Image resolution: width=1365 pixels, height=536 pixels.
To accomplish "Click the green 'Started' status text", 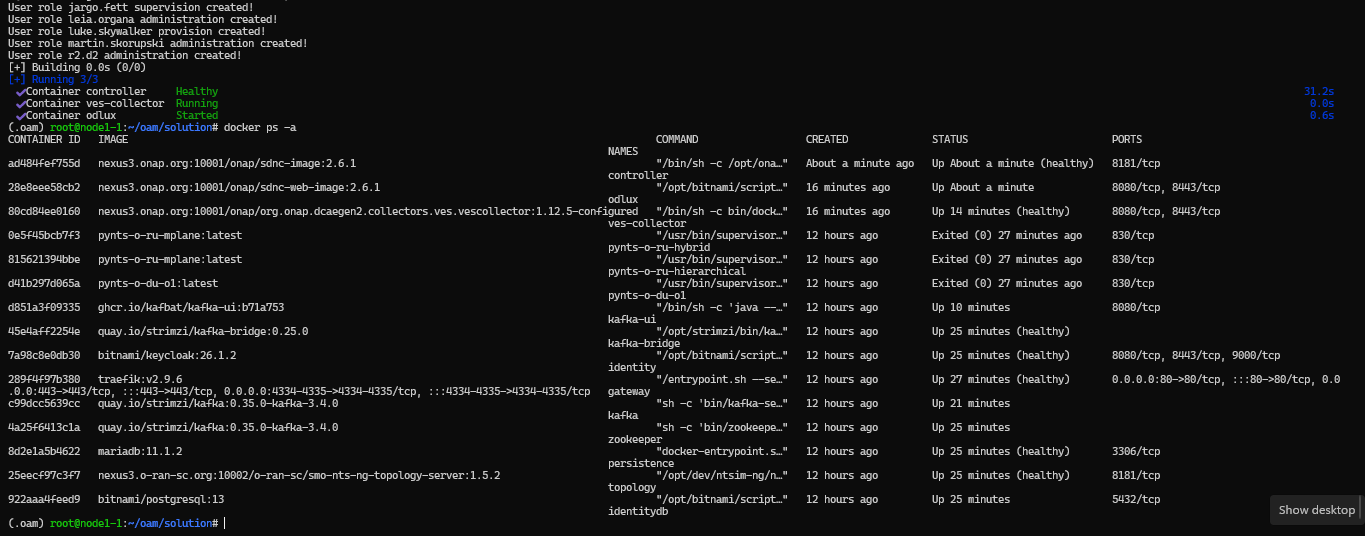I will pos(197,116).
